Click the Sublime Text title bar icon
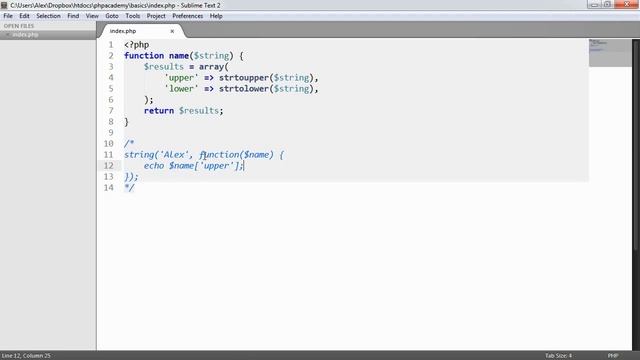 coord(4,5)
